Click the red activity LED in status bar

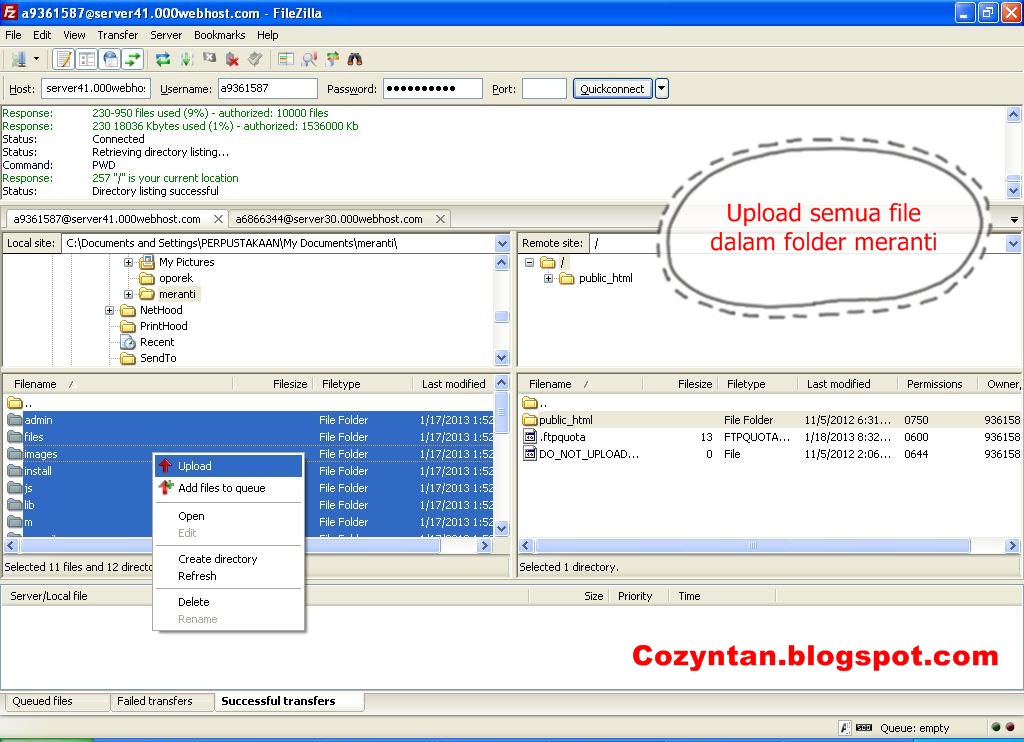pos(1010,727)
